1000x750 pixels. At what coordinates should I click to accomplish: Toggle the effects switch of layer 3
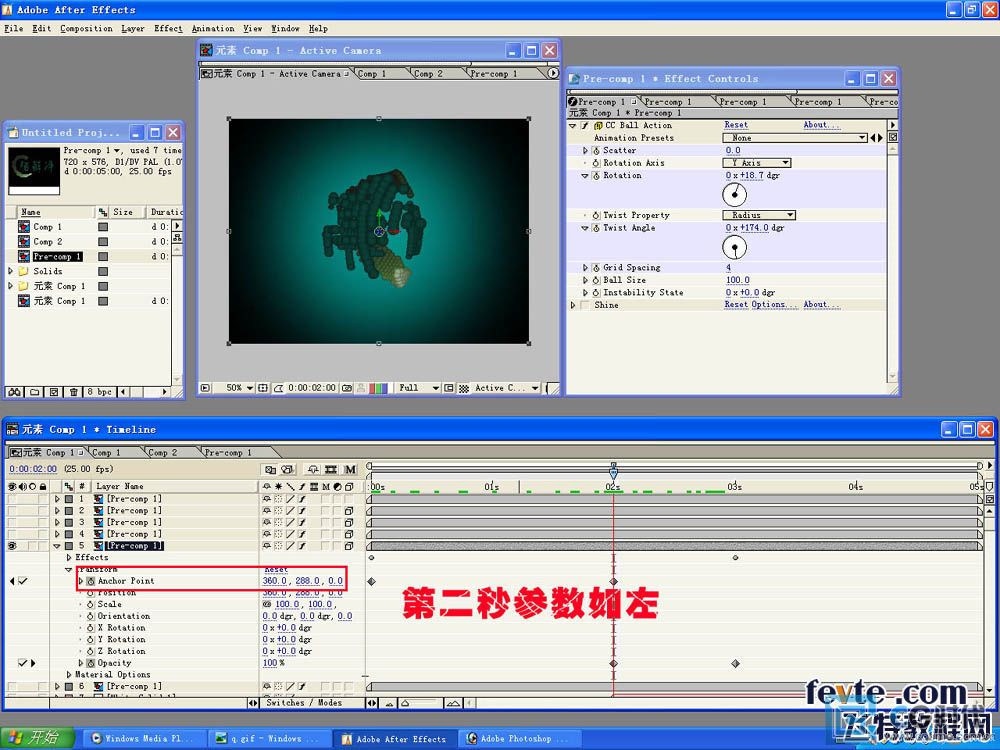pyautogui.click(x=302, y=522)
